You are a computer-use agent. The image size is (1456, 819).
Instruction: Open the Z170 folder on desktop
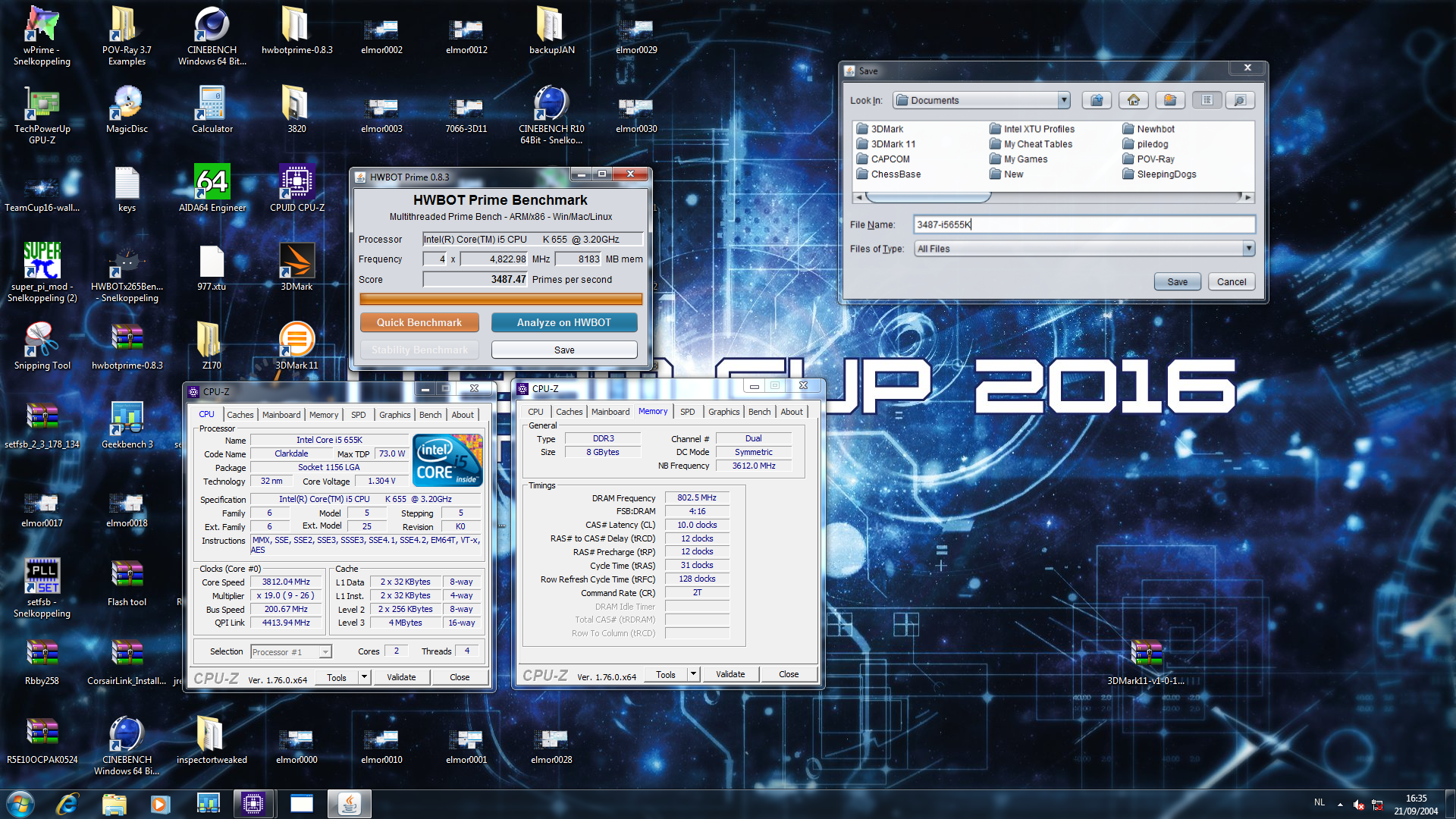[212, 346]
